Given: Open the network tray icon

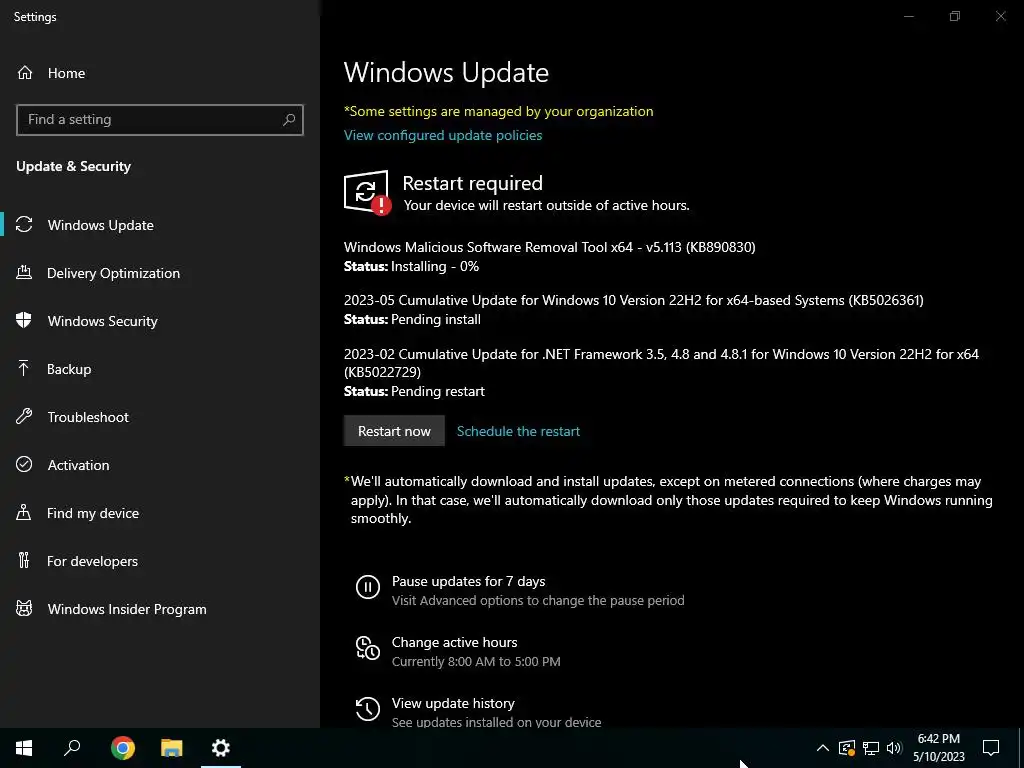Looking at the screenshot, I should [871, 748].
